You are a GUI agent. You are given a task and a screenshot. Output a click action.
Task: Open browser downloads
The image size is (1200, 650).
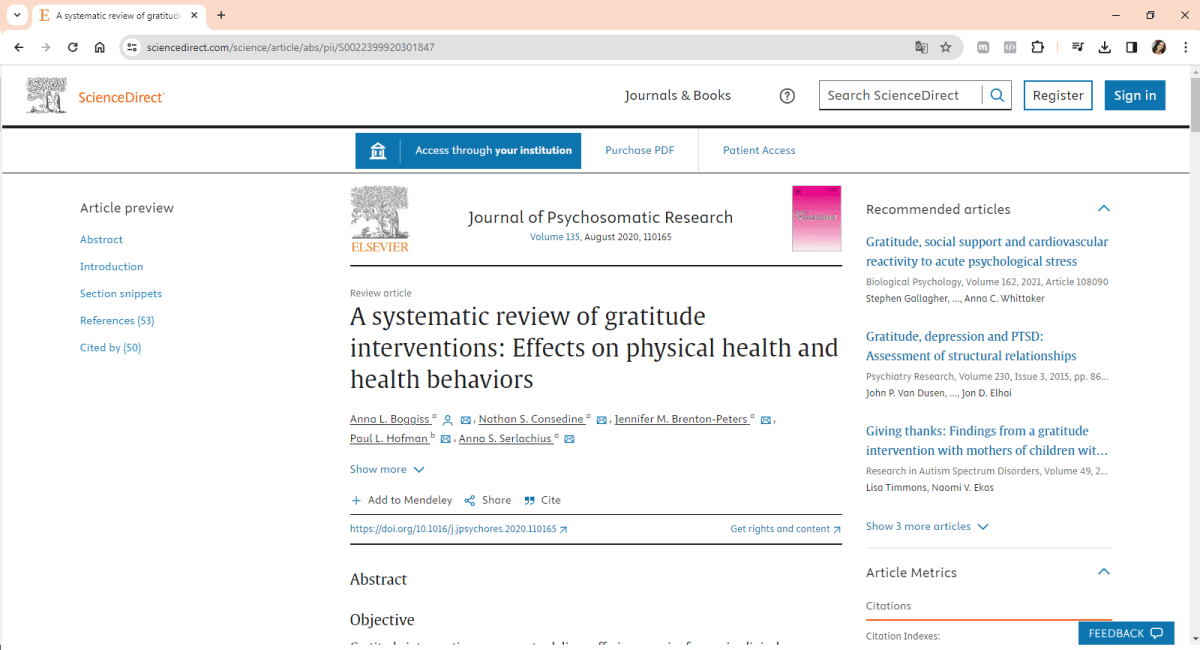click(x=1105, y=47)
